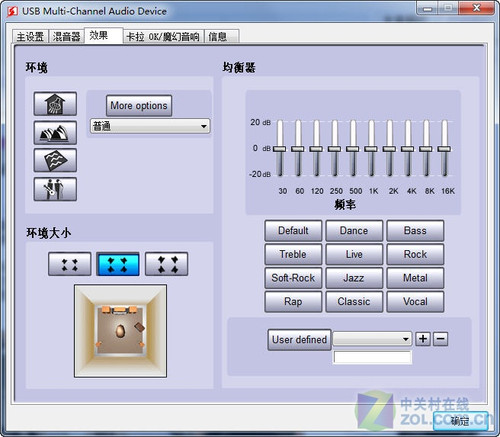Choose the medium environment size button
This screenshot has height=437, width=500.
[x=118, y=264]
